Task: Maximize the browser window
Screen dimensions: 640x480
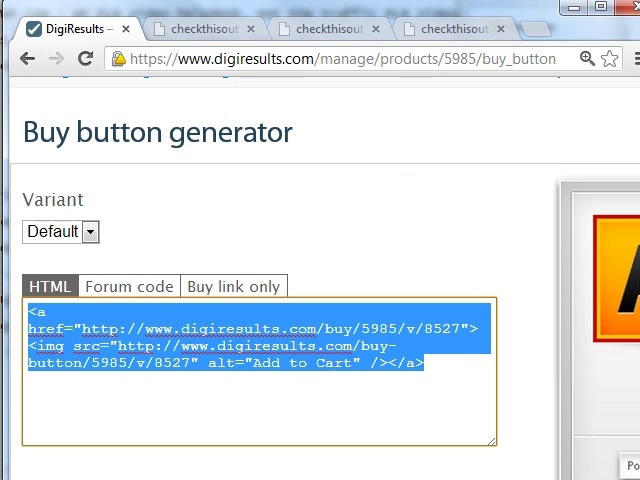Action: 600,7
